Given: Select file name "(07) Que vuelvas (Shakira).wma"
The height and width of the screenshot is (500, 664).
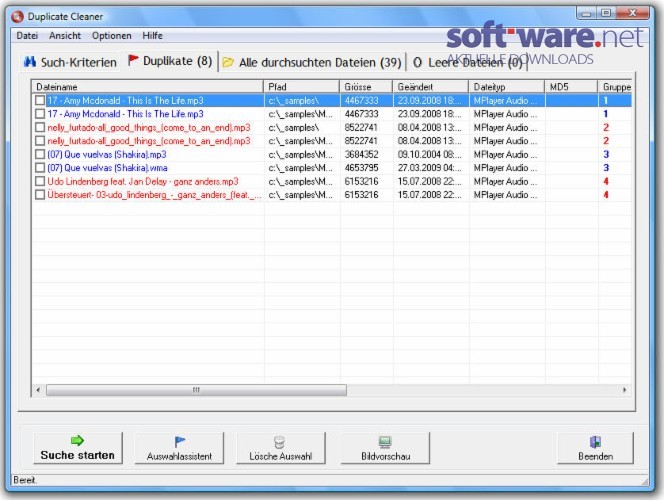Looking at the screenshot, I should point(107,168).
